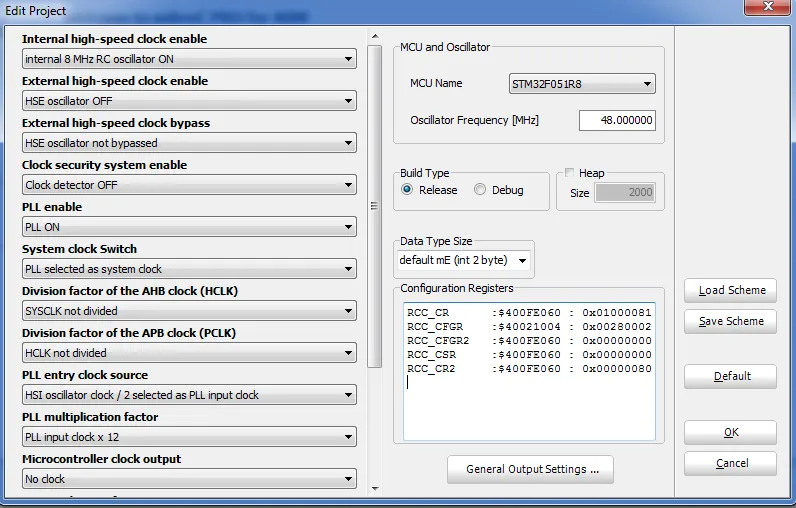
Task: Open the PLL enable dropdown
Action: point(189,227)
